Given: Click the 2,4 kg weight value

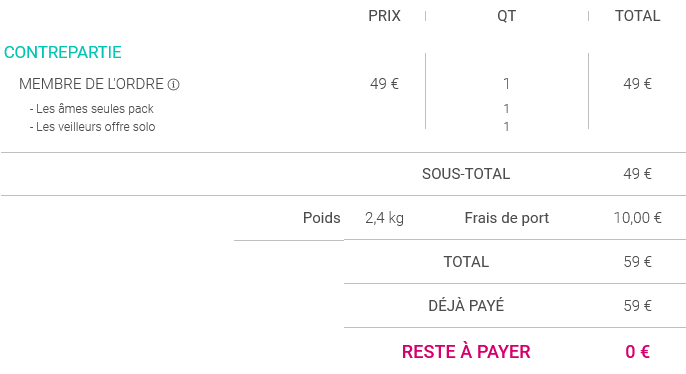Looking at the screenshot, I should tap(384, 218).
